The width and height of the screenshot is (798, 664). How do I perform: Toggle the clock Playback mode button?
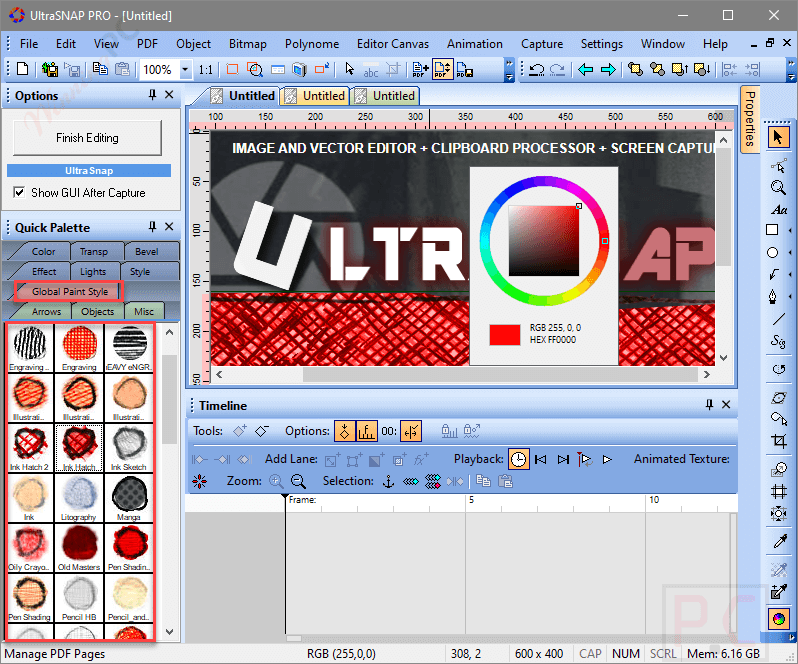point(519,459)
